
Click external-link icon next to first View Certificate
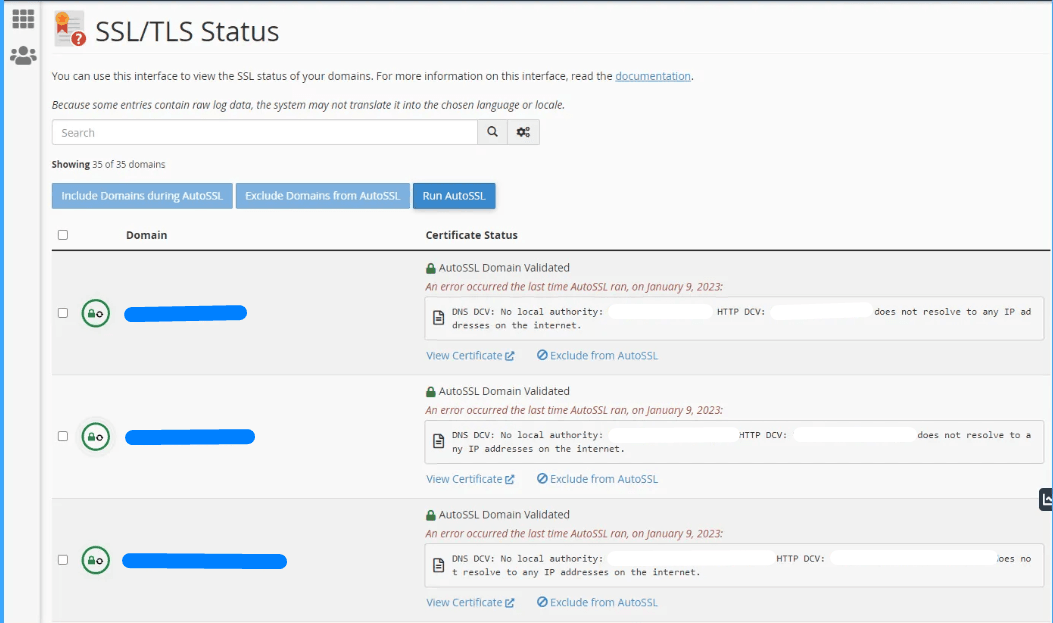pyautogui.click(x=511, y=355)
